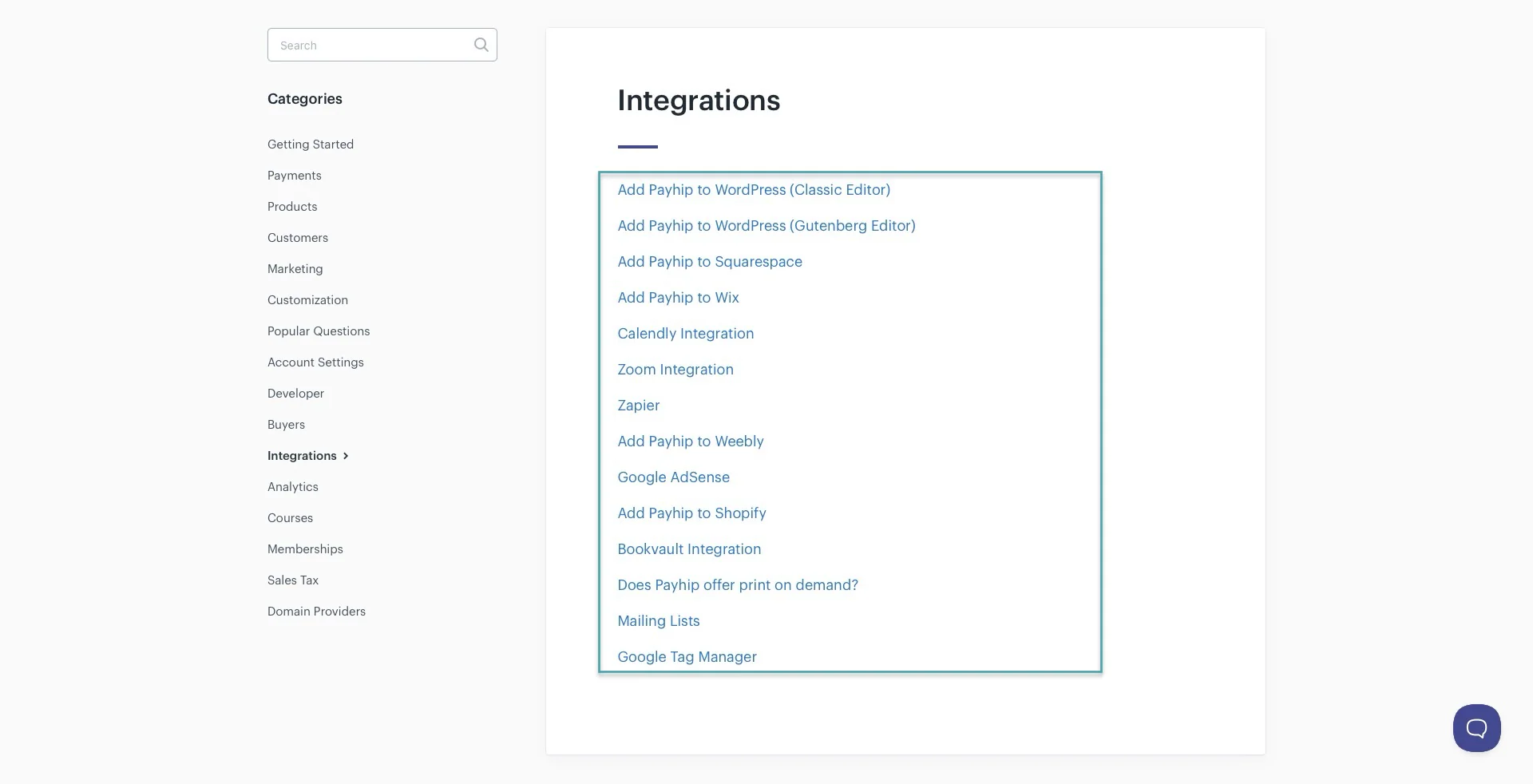Open the Domain Providers category

[x=316, y=612]
